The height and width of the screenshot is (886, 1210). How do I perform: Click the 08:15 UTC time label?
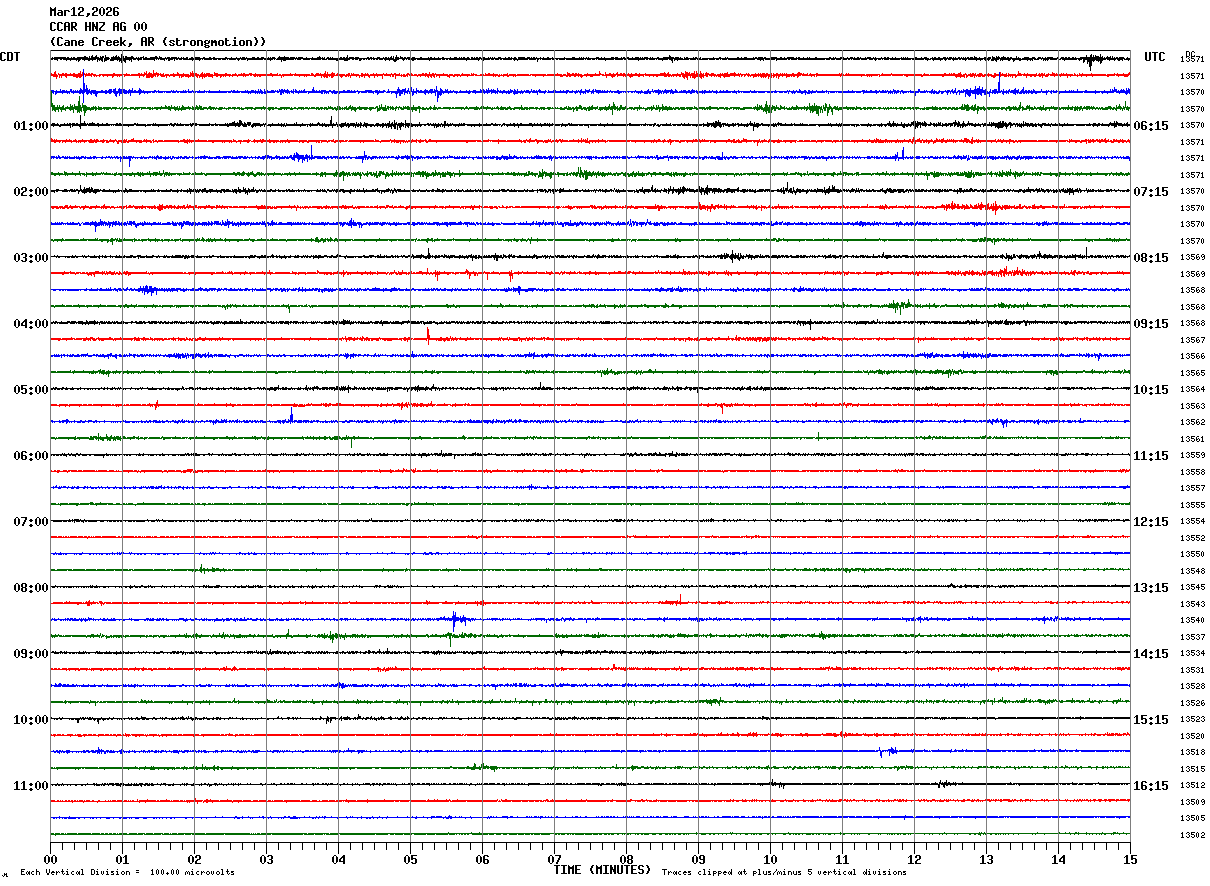point(1151,258)
